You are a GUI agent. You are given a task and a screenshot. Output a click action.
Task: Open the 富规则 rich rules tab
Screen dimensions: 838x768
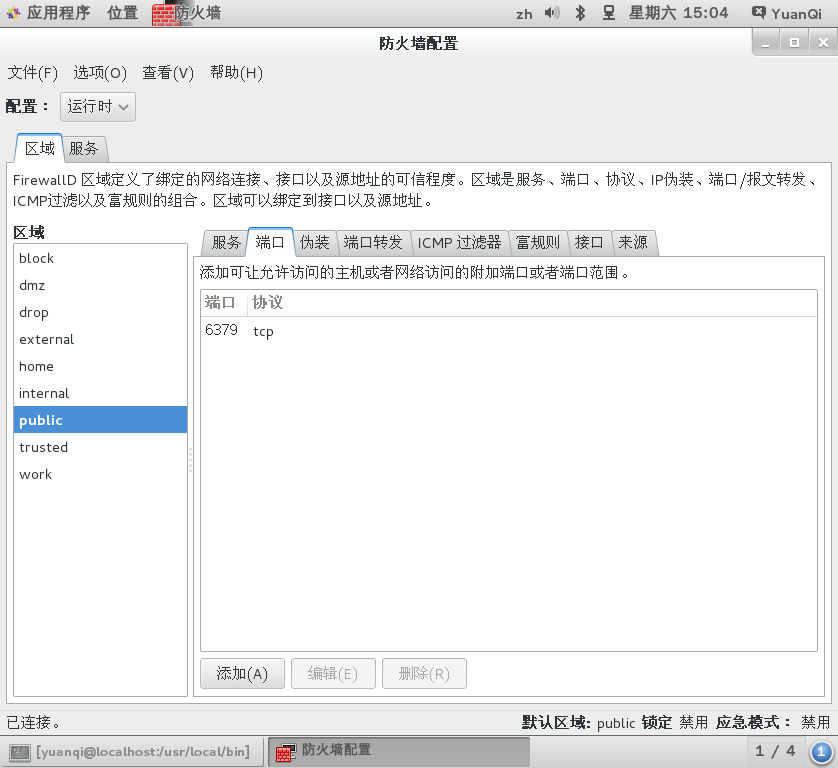(538, 243)
